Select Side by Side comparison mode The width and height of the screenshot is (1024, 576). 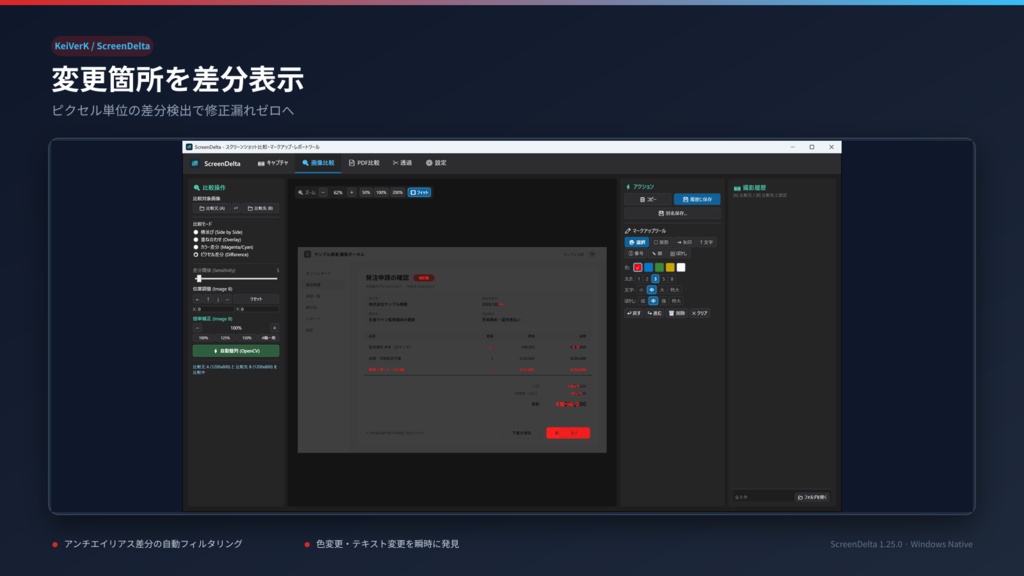pyautogui.click(x=219, y=232)
